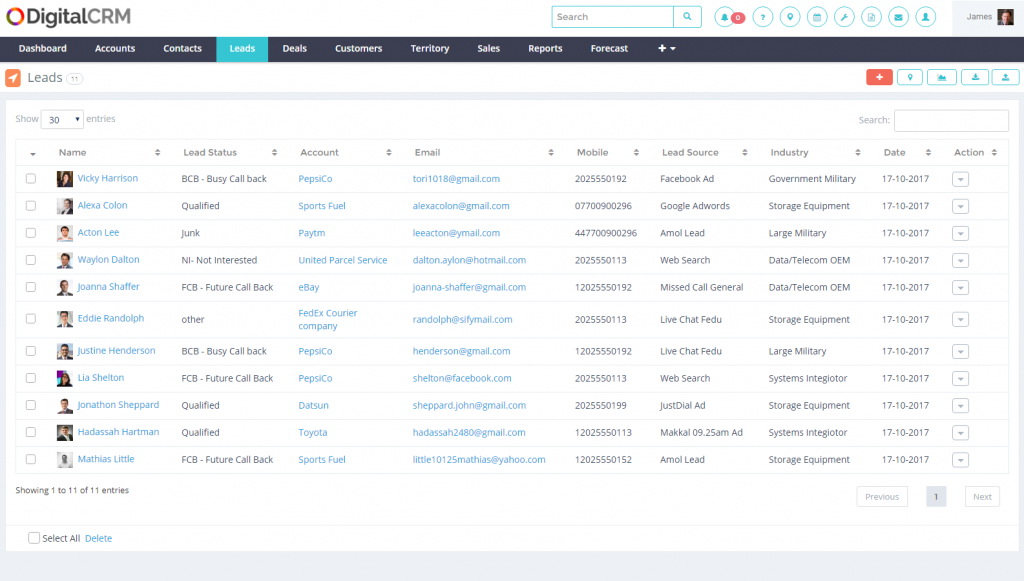Open the Customers tab
Image resolution: width=1024 pixels, height=581 pixels.
click(x=359, y=48)
